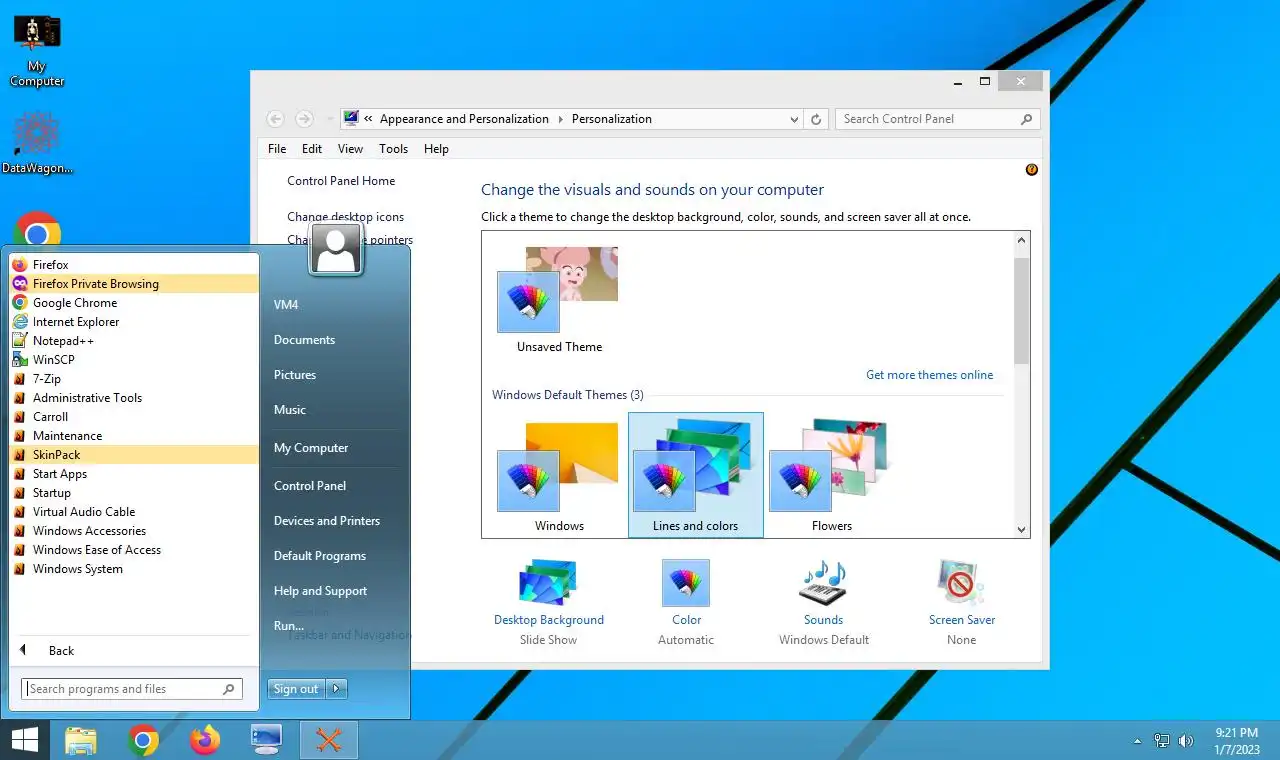This screenshot has width=1280, height=760.
Task: Select Lines and colors theme
Action: point(695,475)
